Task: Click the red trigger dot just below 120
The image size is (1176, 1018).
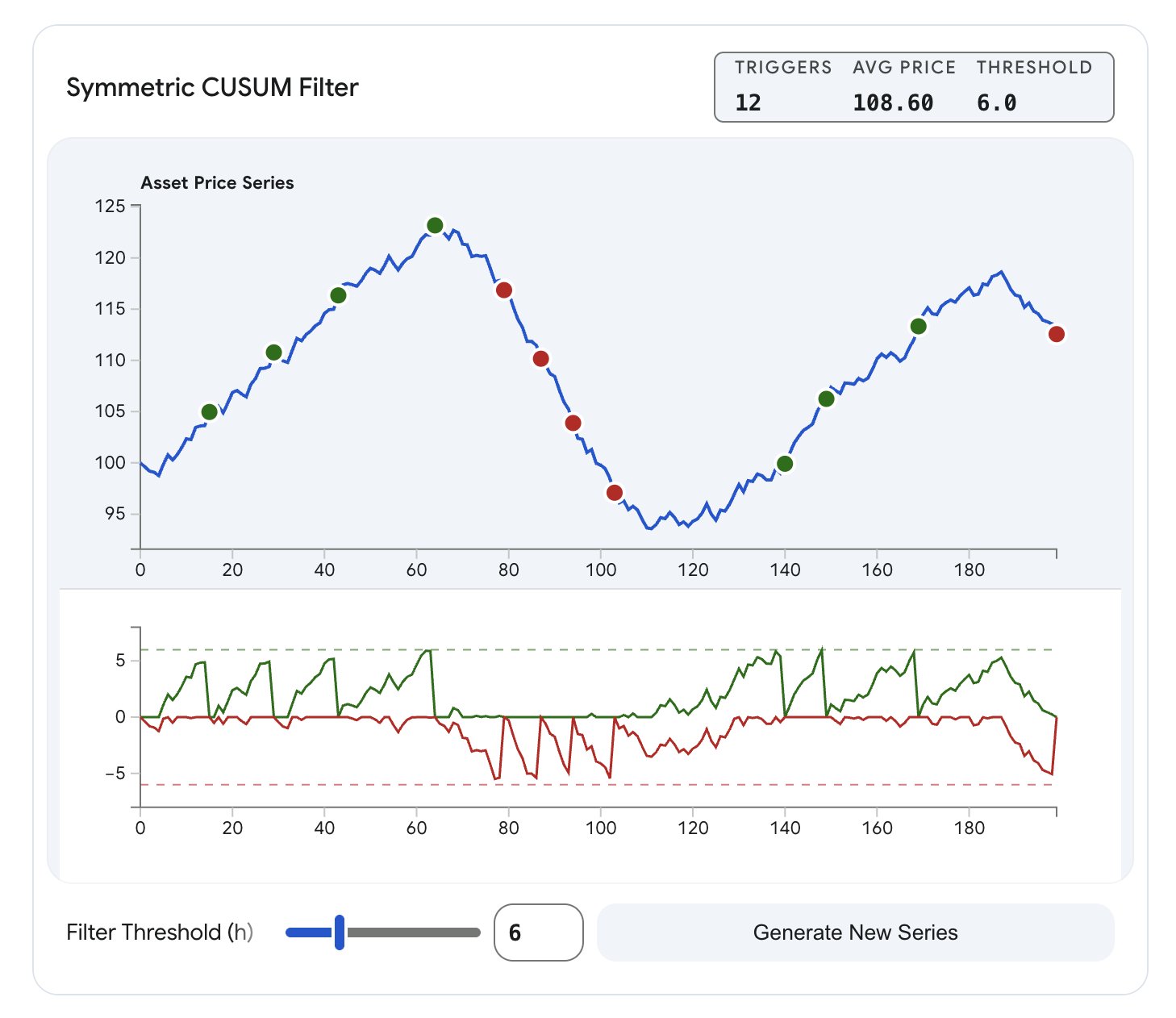Action: point(504,290)
